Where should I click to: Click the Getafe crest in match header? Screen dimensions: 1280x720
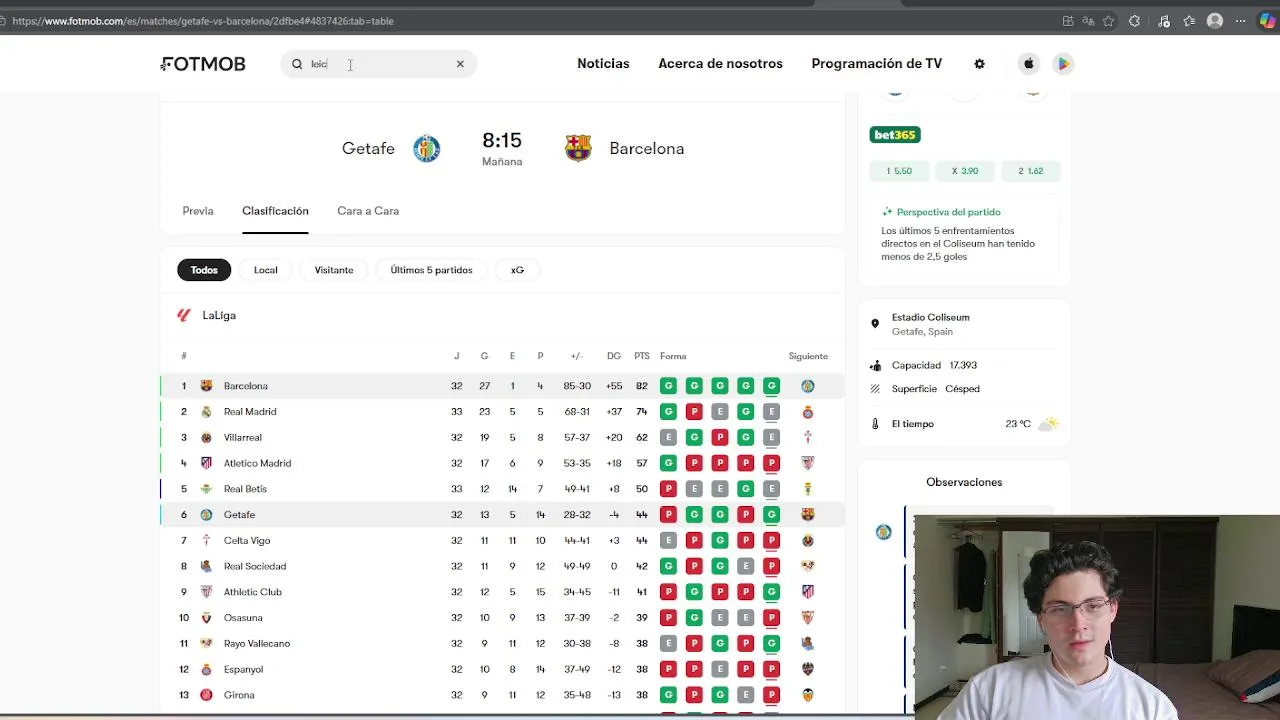(427, 148)
